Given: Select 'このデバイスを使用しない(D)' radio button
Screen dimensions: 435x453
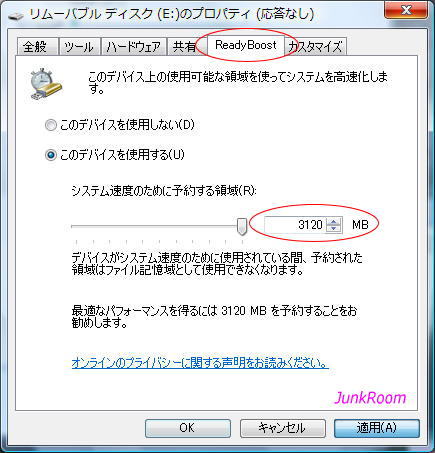Looking at the screenshot, I should tap(51, 125).
